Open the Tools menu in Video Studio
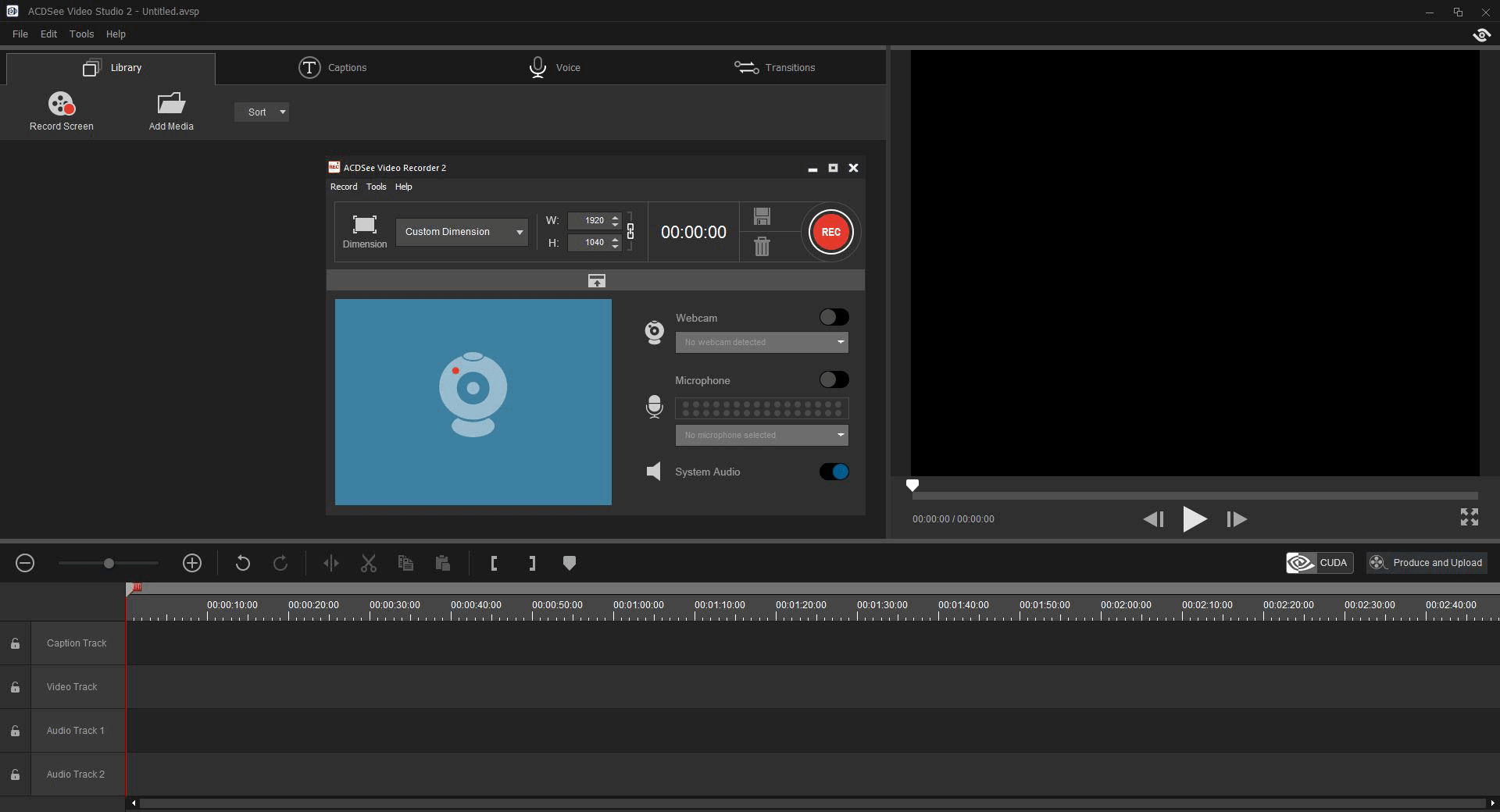Screen dimensions: 1500x812 (x=81, y=34)
